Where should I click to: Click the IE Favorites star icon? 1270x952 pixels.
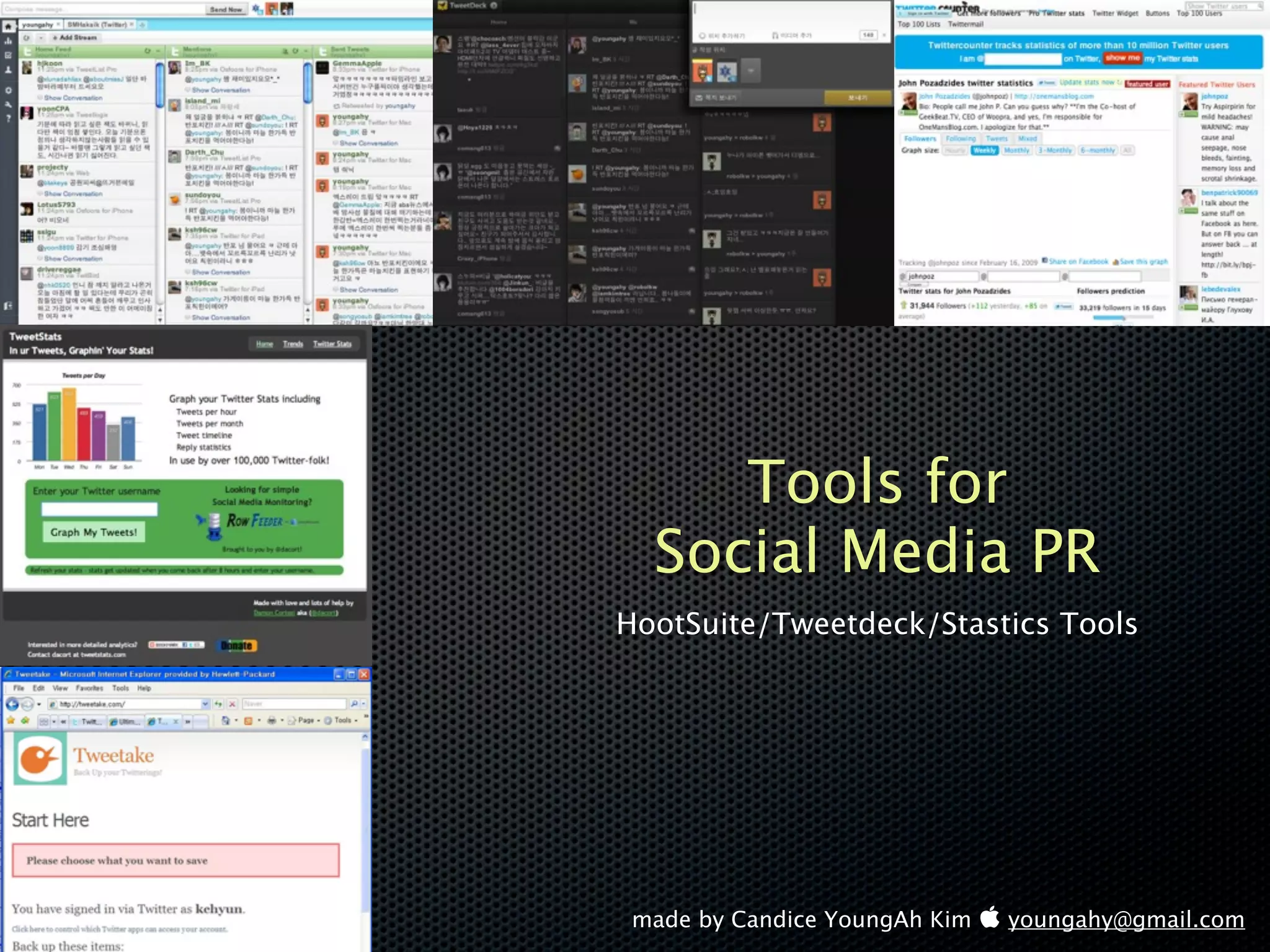pos(11,720)
